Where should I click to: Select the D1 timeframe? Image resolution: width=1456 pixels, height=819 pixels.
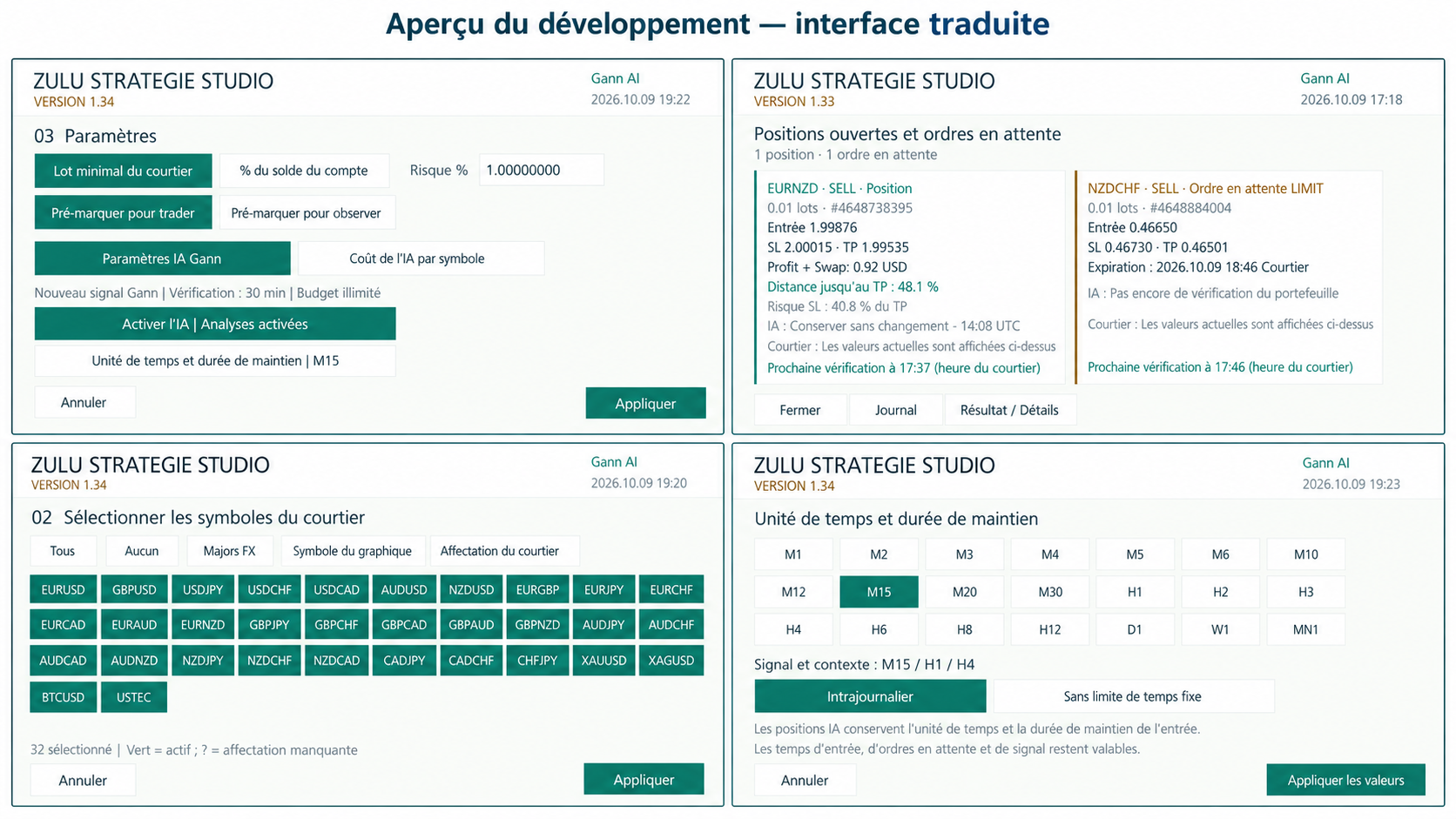(x=1135, y=629)
